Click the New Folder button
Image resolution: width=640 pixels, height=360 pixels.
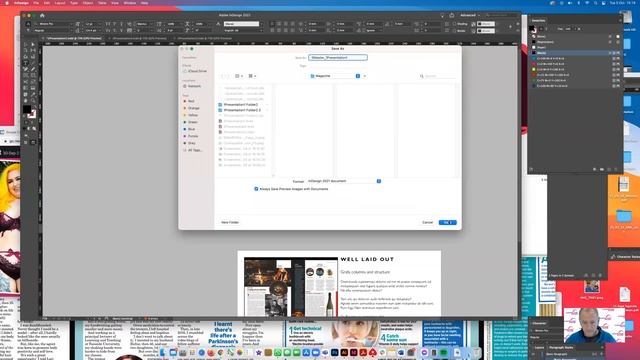tap(230, 222)
